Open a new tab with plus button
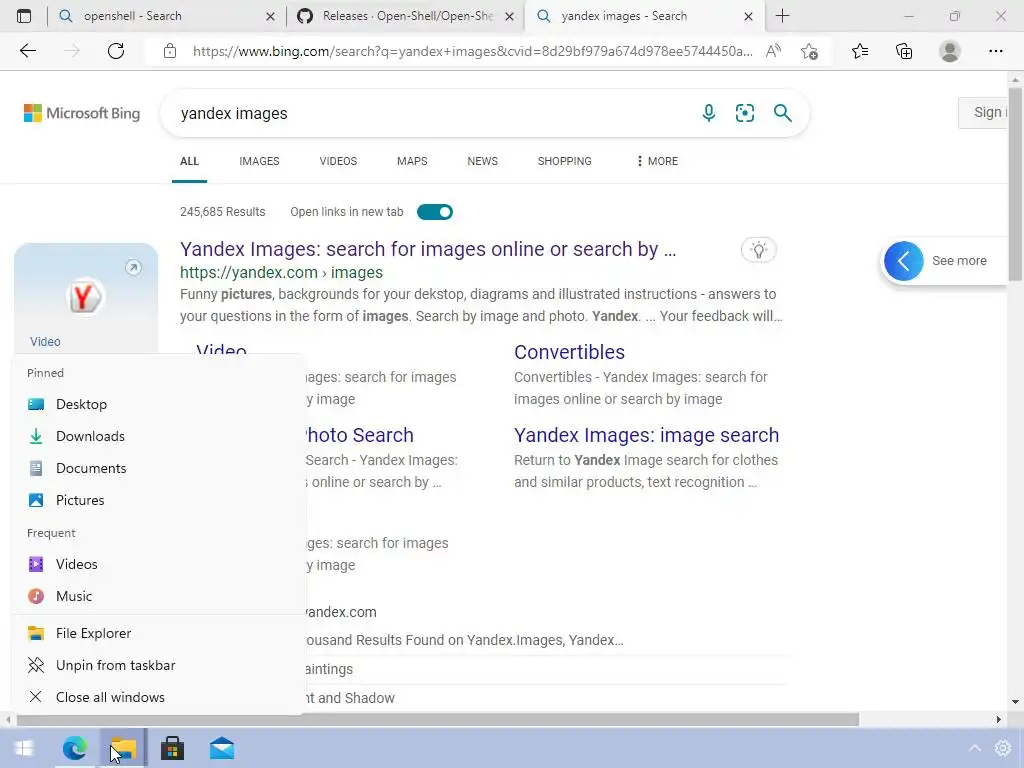This screenshot has width=1024, height=768. 782,16
